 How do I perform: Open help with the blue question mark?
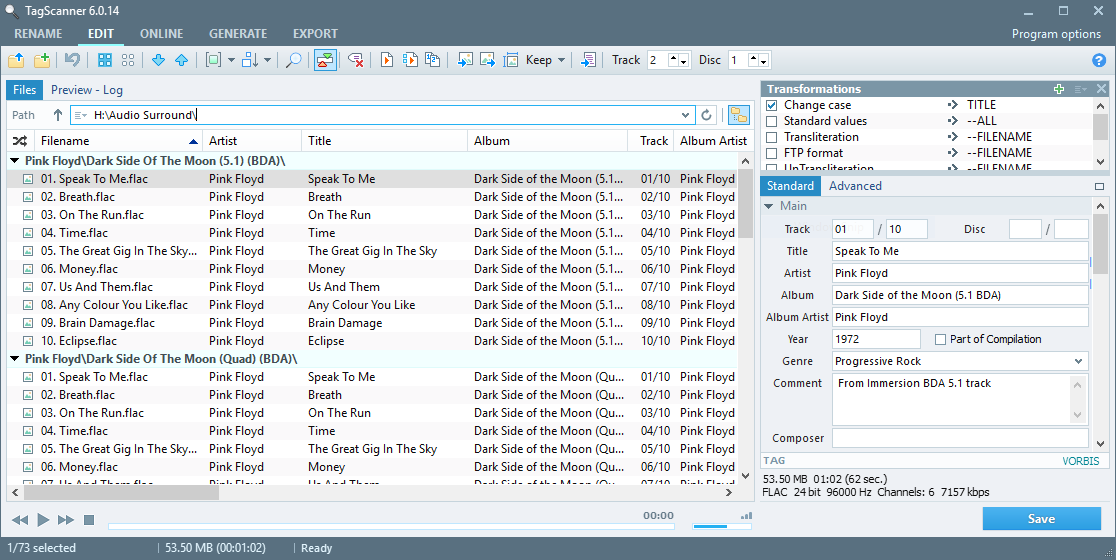tap(1098, 60)
